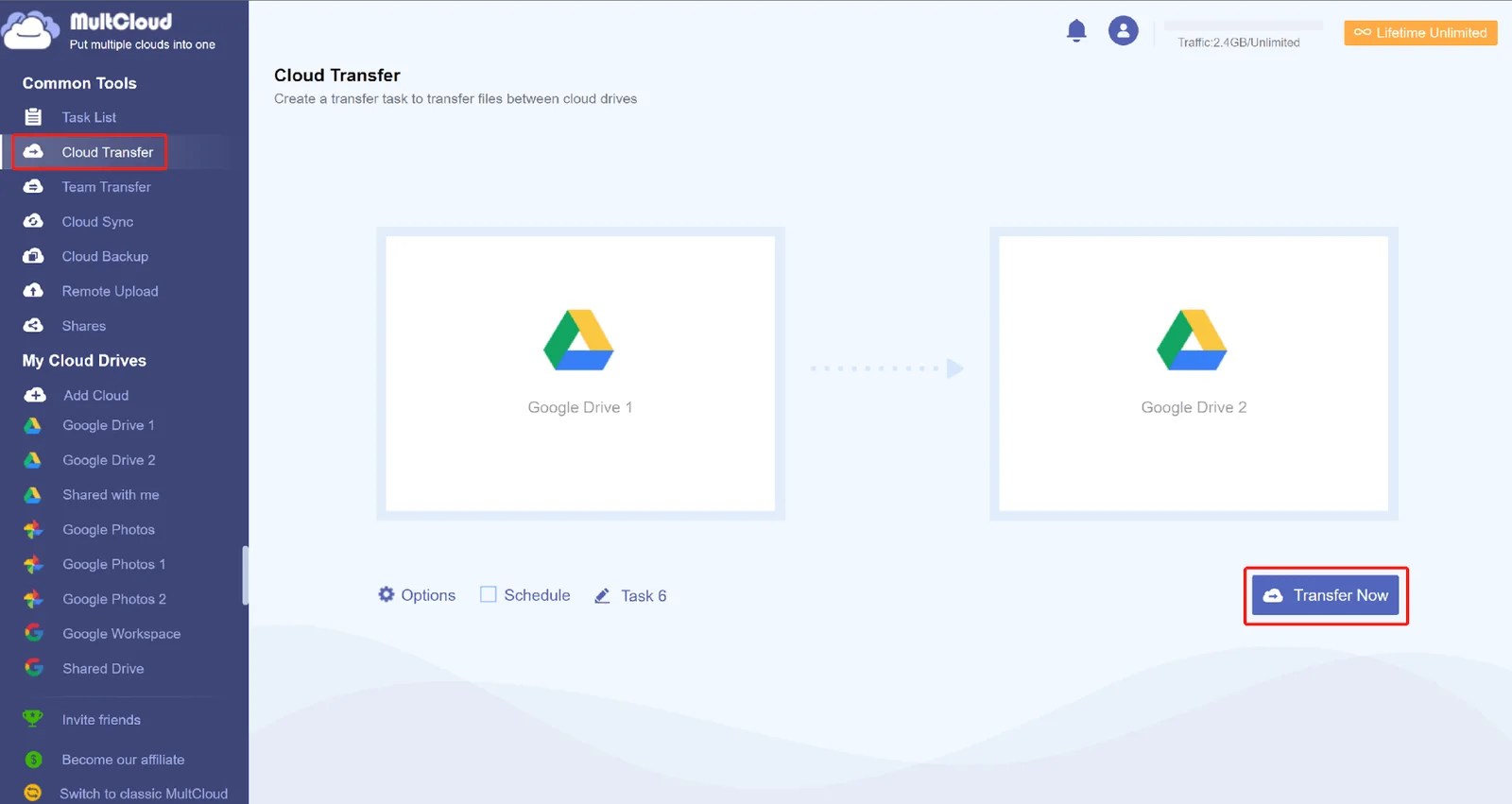Viewport: 1512px width, 804px height.
Task: Open Google Photos 1 drive
Action: click(x=113, y=564)
